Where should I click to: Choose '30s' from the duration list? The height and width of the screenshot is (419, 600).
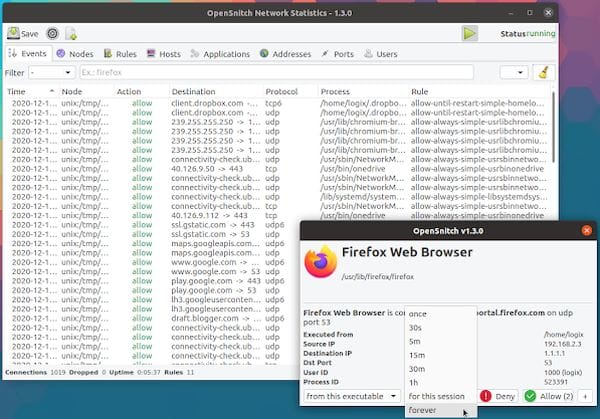point(441,328)
